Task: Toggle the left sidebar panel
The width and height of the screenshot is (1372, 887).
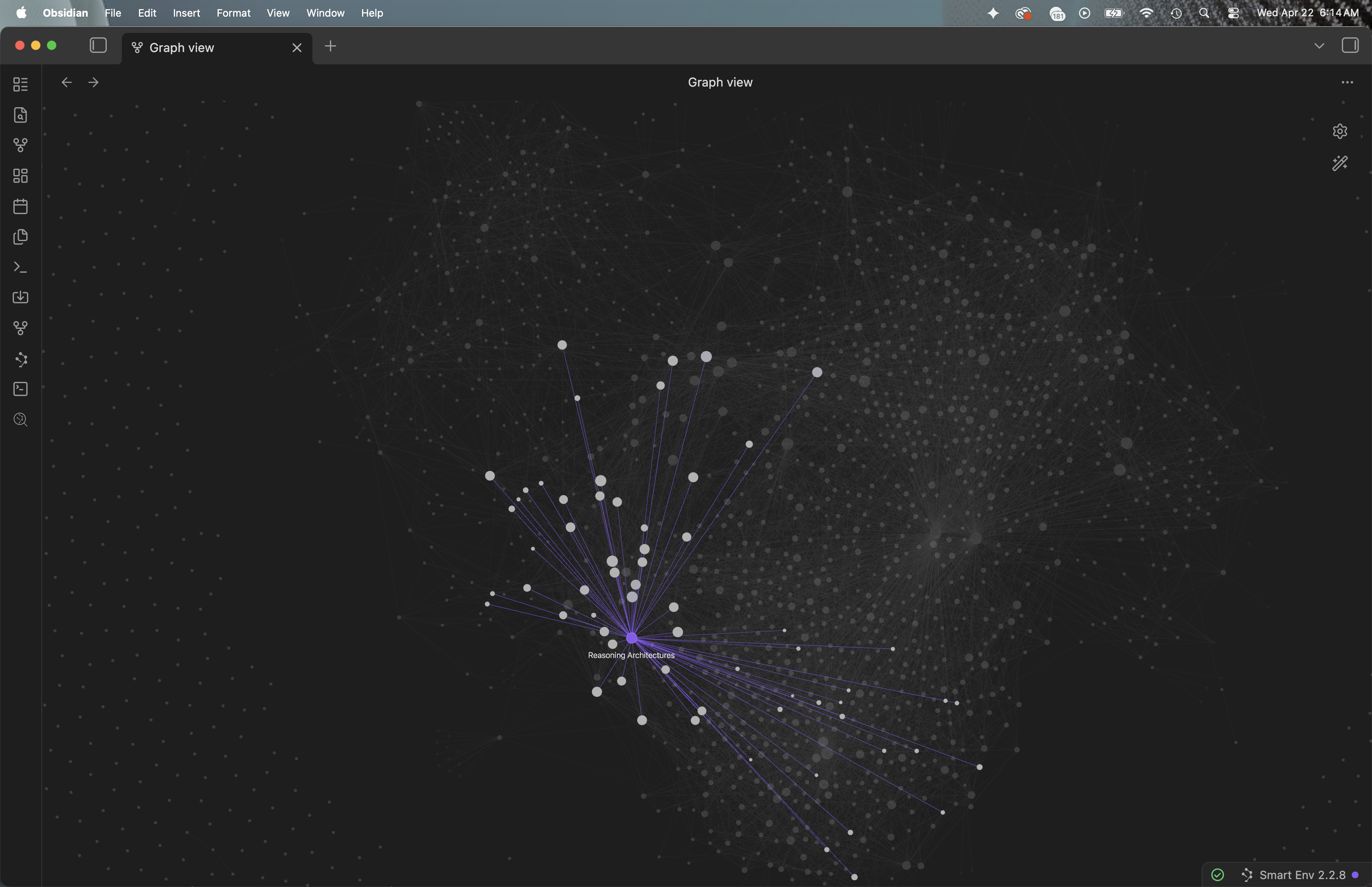Action: pyautogui.click(x=98, y=46)
